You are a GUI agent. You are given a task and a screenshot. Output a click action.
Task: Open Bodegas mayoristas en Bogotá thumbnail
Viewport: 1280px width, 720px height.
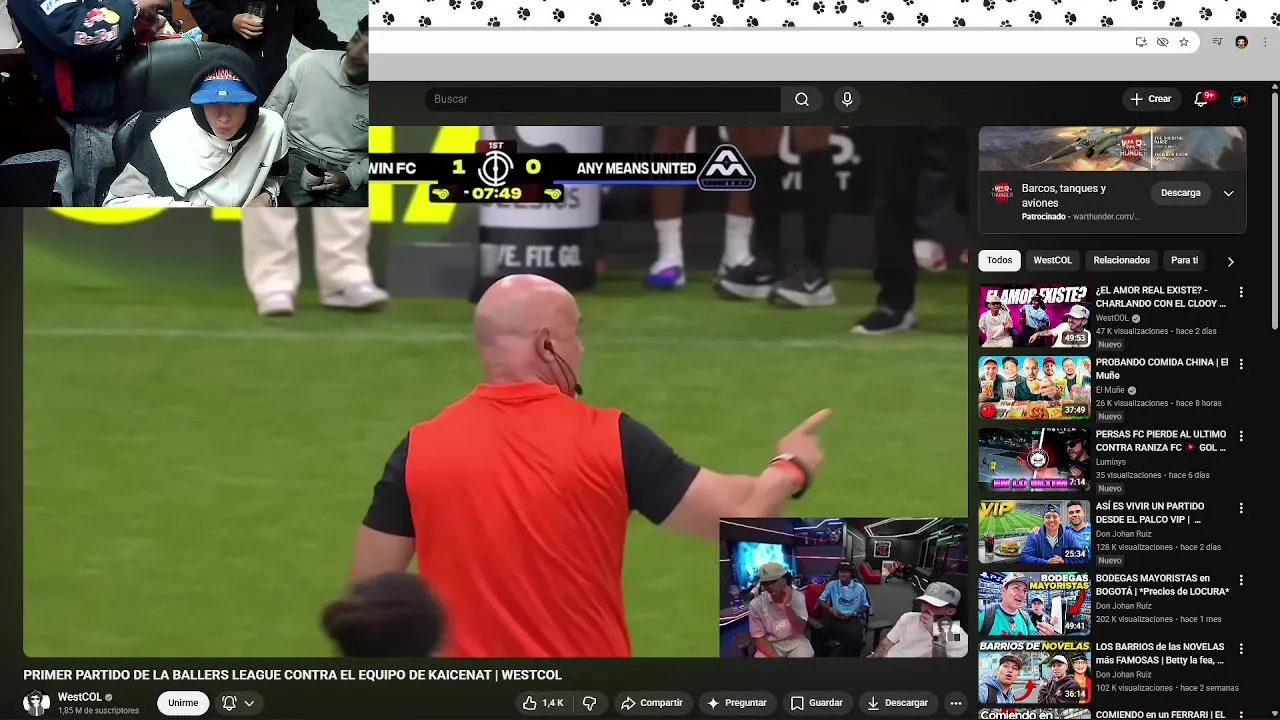(x=1034, y=604)
